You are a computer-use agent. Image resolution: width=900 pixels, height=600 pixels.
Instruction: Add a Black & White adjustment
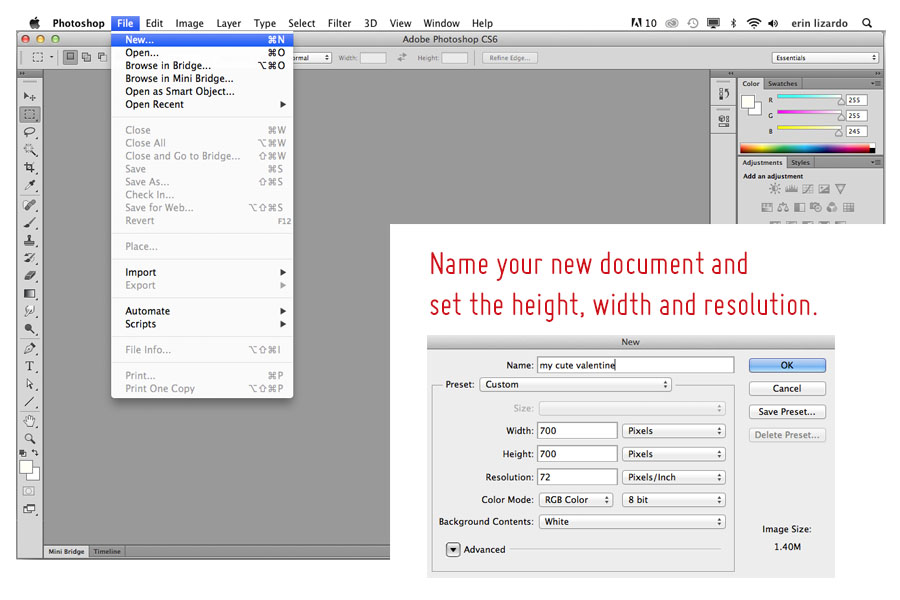(800, 207)
